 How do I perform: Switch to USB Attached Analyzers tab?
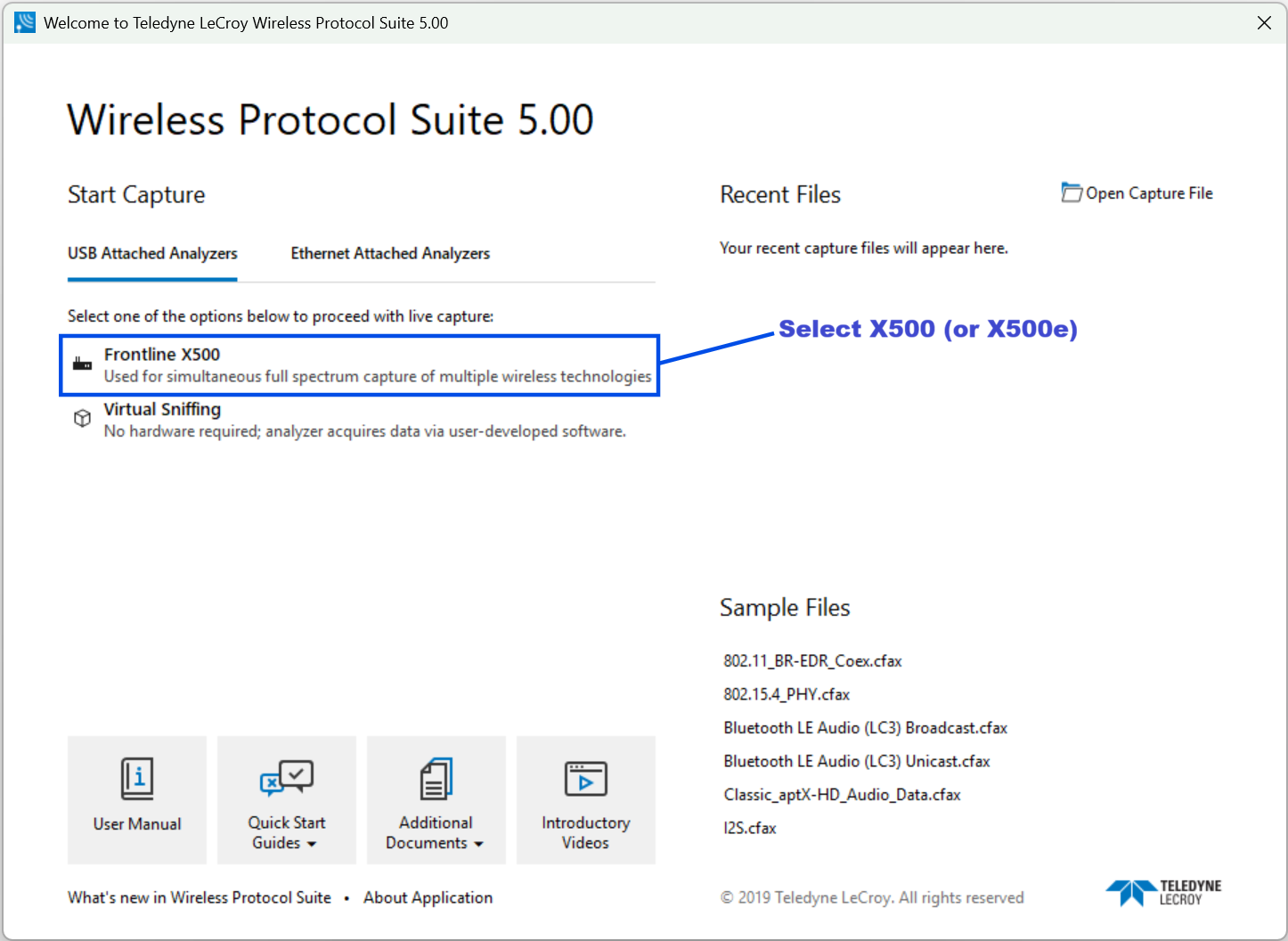[152, 254]
